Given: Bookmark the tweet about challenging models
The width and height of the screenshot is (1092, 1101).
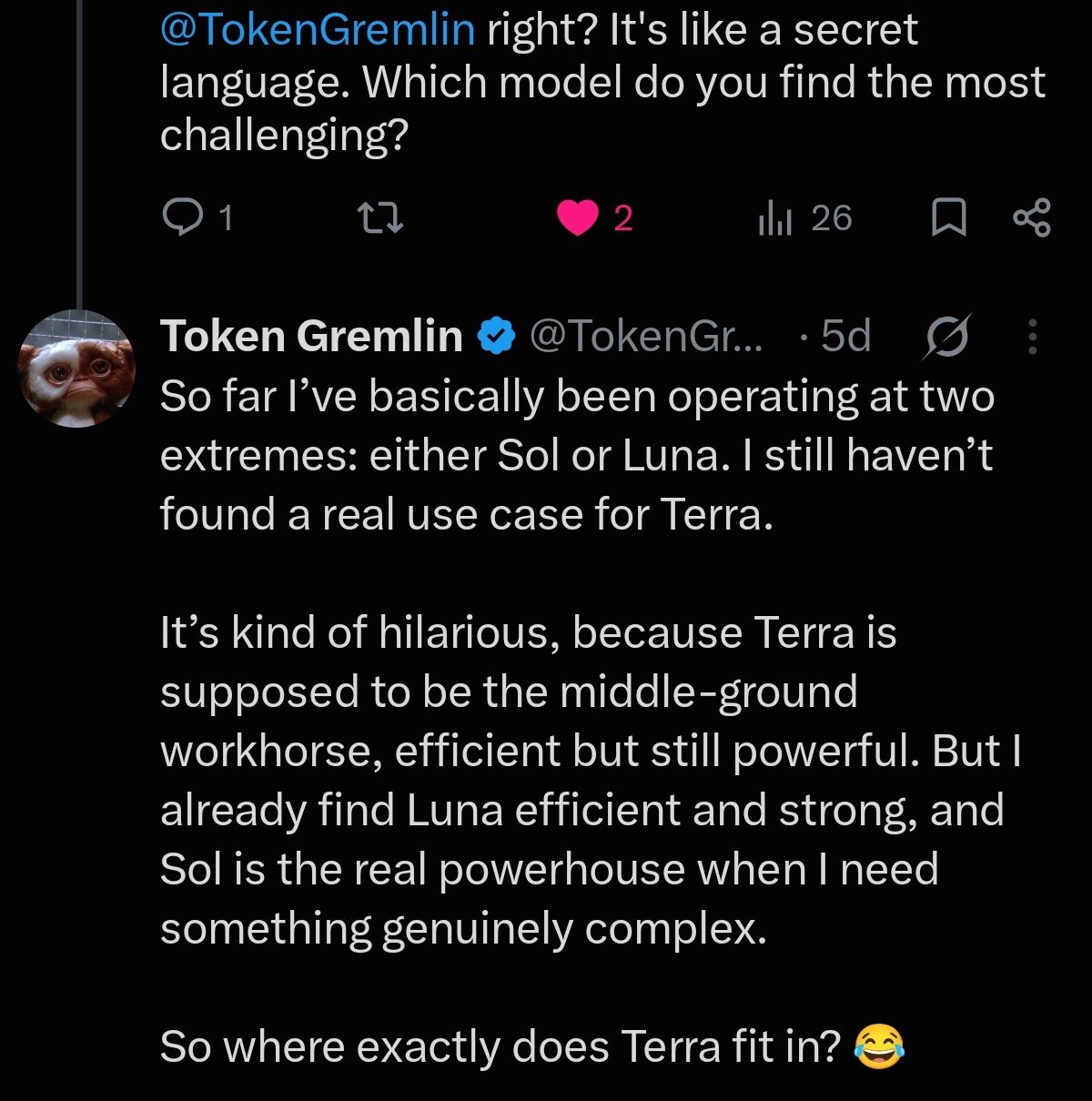Looking at the screenshot, I should (x=949, y=218).
